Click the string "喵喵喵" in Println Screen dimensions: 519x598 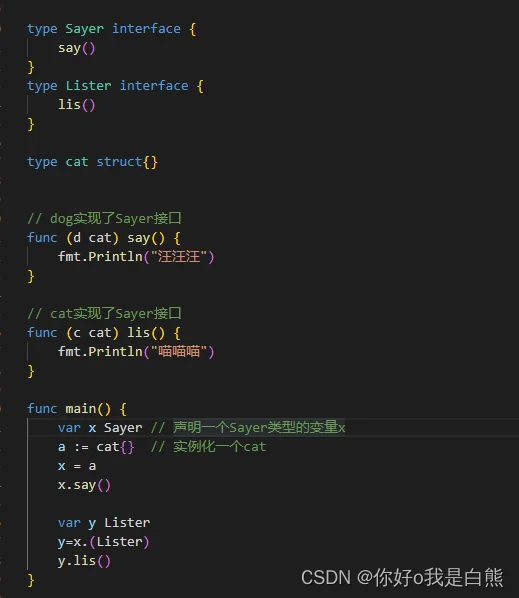coord(179,352)
